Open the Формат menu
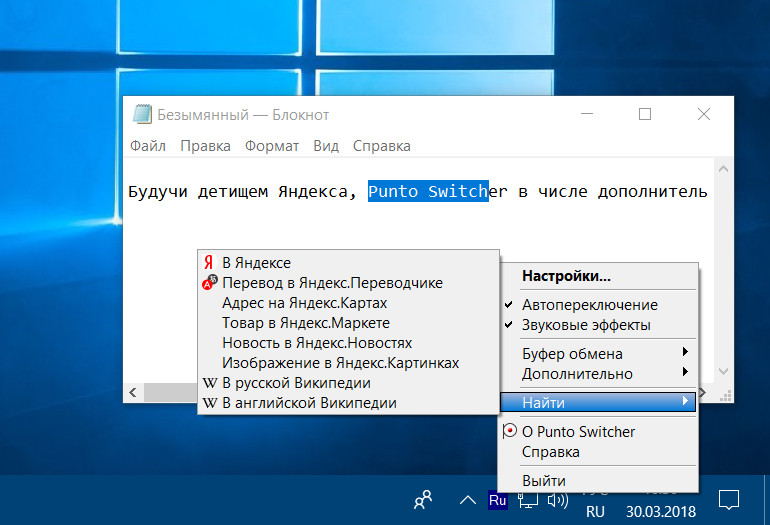 click(272, 146)
